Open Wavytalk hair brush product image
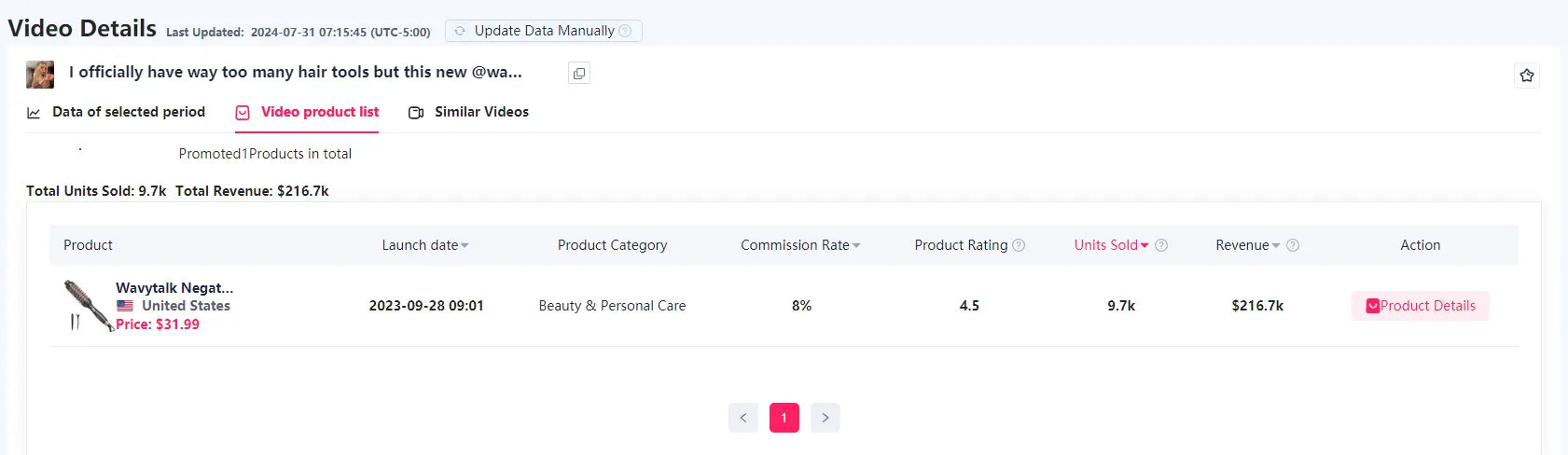This screenshot has height=455, width=1568. [87, 306]
